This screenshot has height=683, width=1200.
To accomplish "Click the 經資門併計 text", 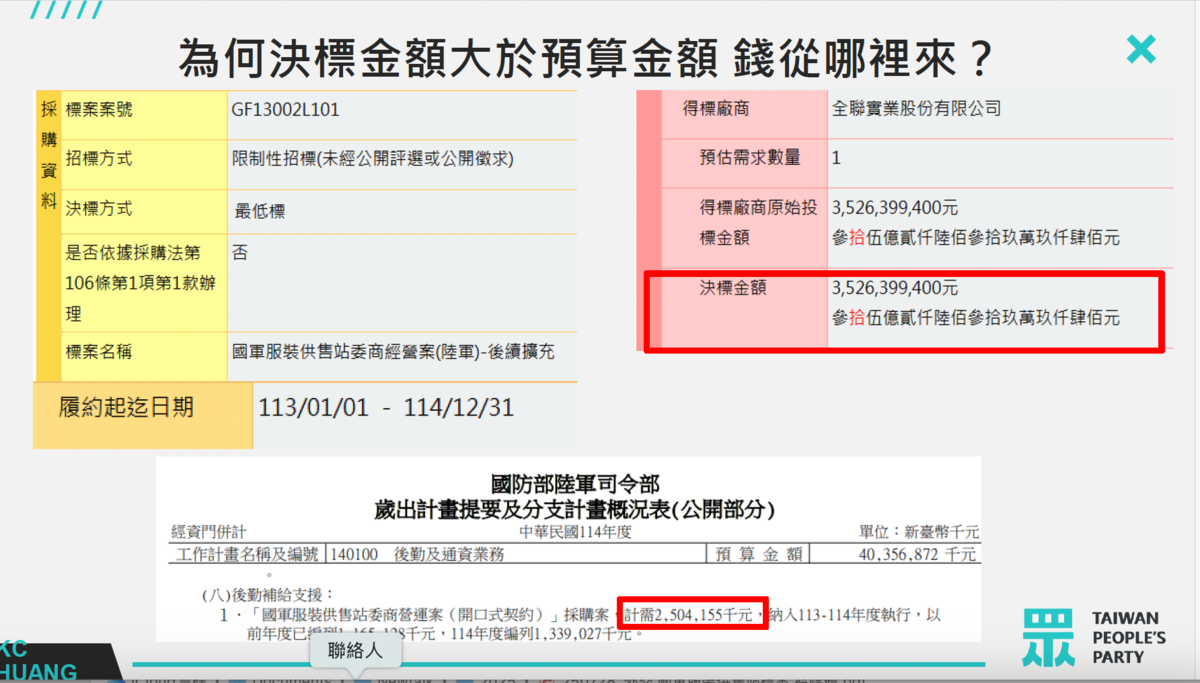I will pos(208,532).
